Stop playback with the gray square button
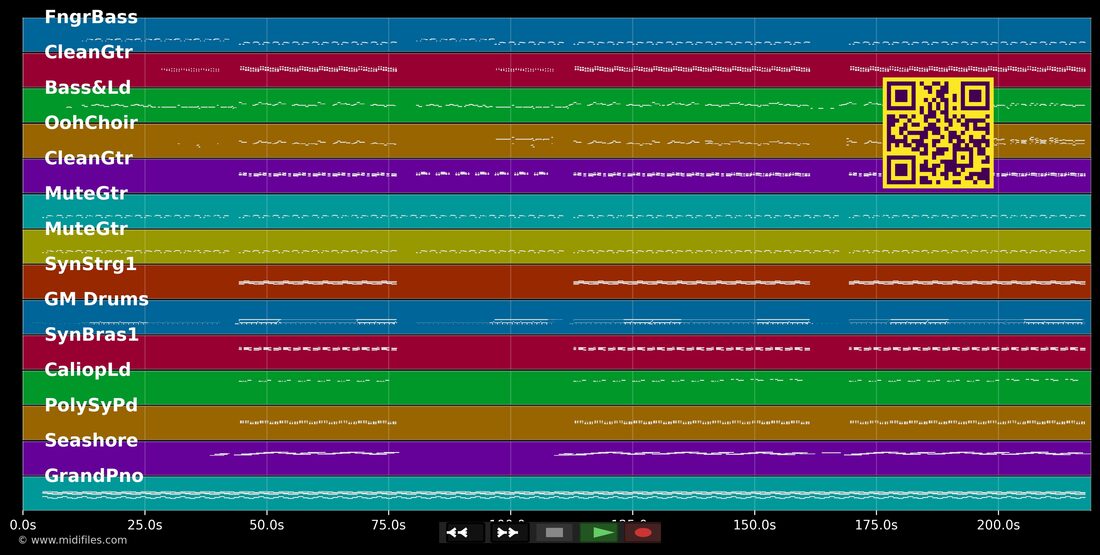This screenshot has width=1100, height=555. pyautogui.click(x=554, y=533)
